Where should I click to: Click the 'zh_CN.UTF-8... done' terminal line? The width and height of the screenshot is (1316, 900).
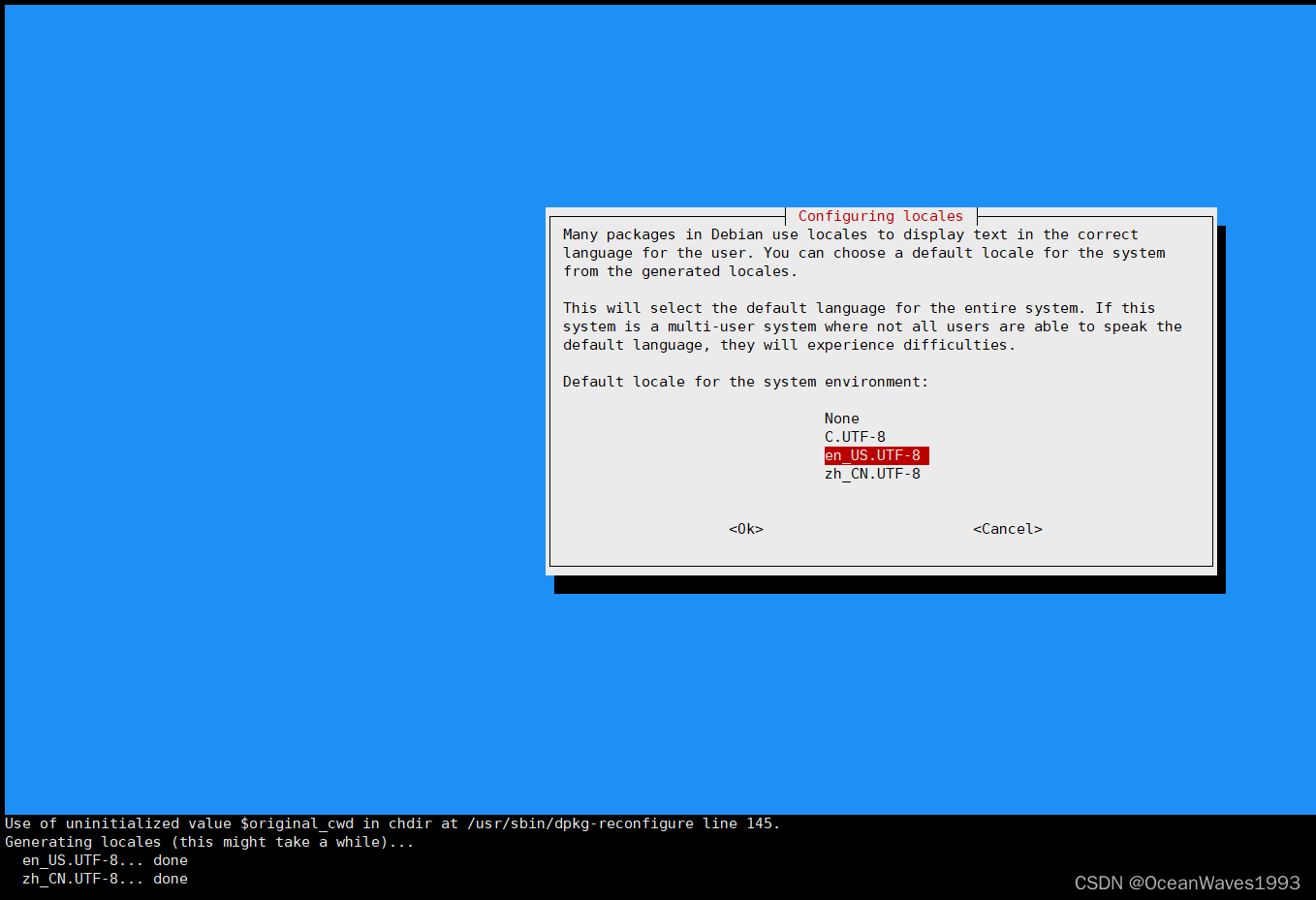105,879
